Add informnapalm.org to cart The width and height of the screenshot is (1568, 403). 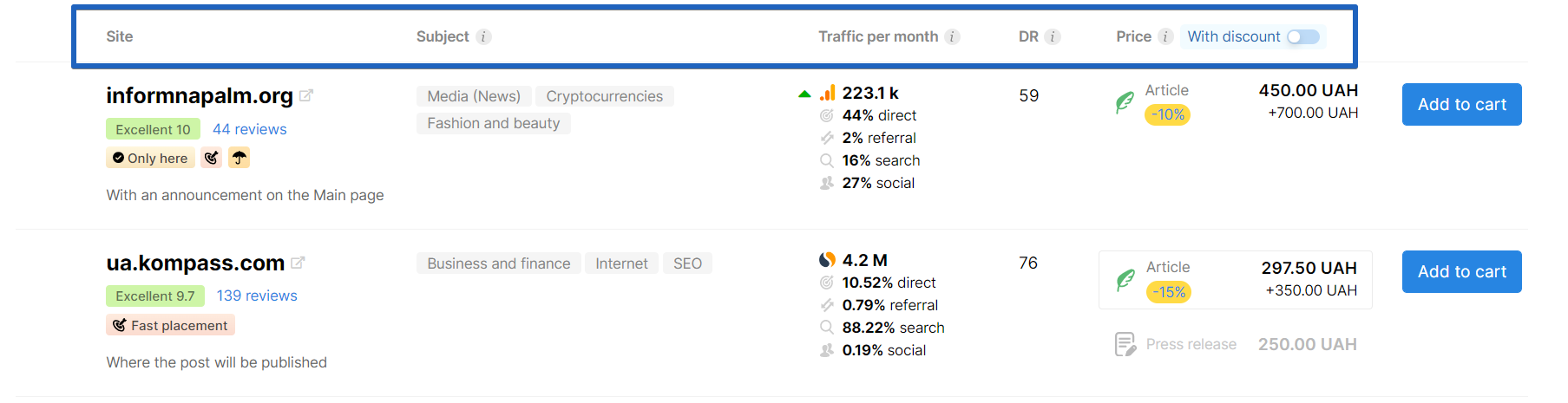1461,104
